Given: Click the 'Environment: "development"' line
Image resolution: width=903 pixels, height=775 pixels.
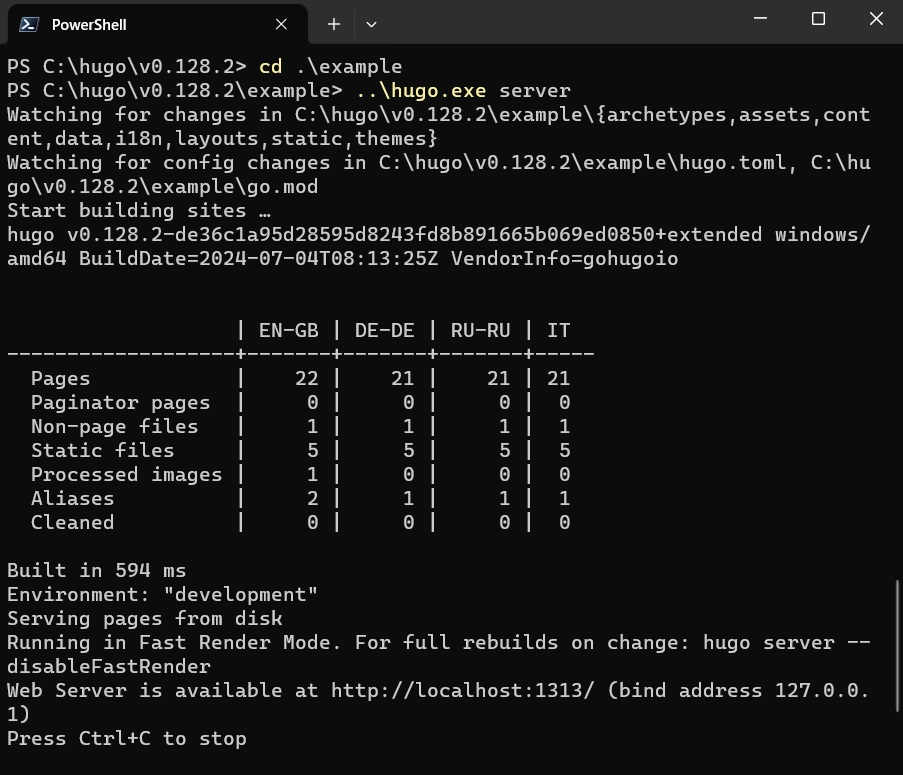Looking at the screenshot, I should [x=162, y=594].
